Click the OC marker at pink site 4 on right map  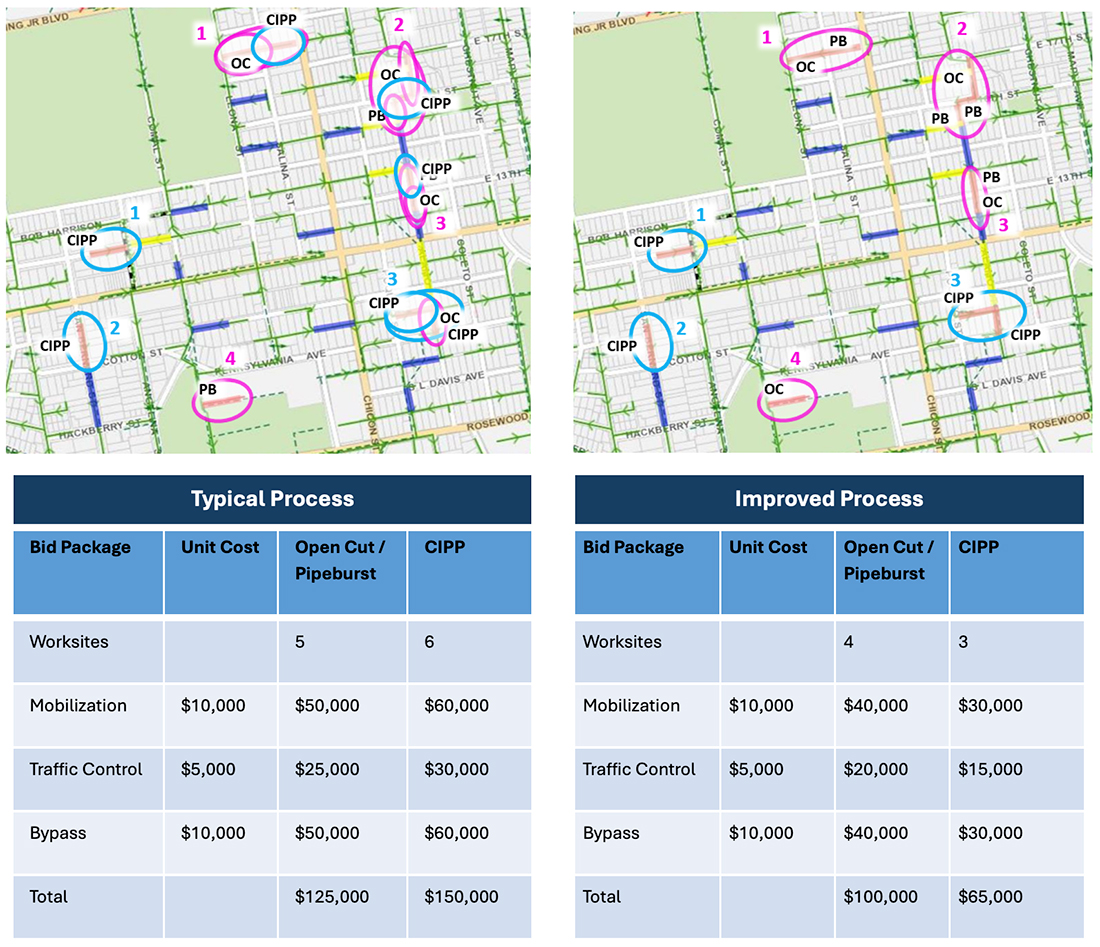(774, 389)
